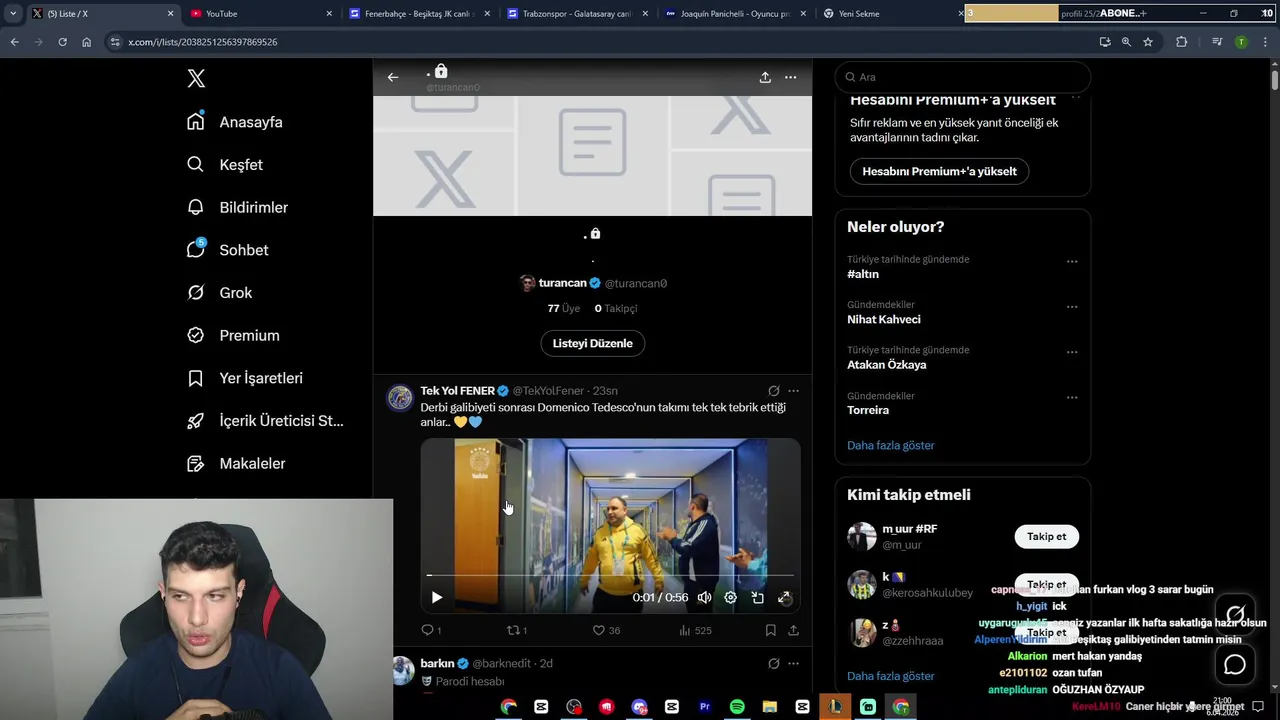
Task: View the 77 Üye members
Action: point(563,308)
